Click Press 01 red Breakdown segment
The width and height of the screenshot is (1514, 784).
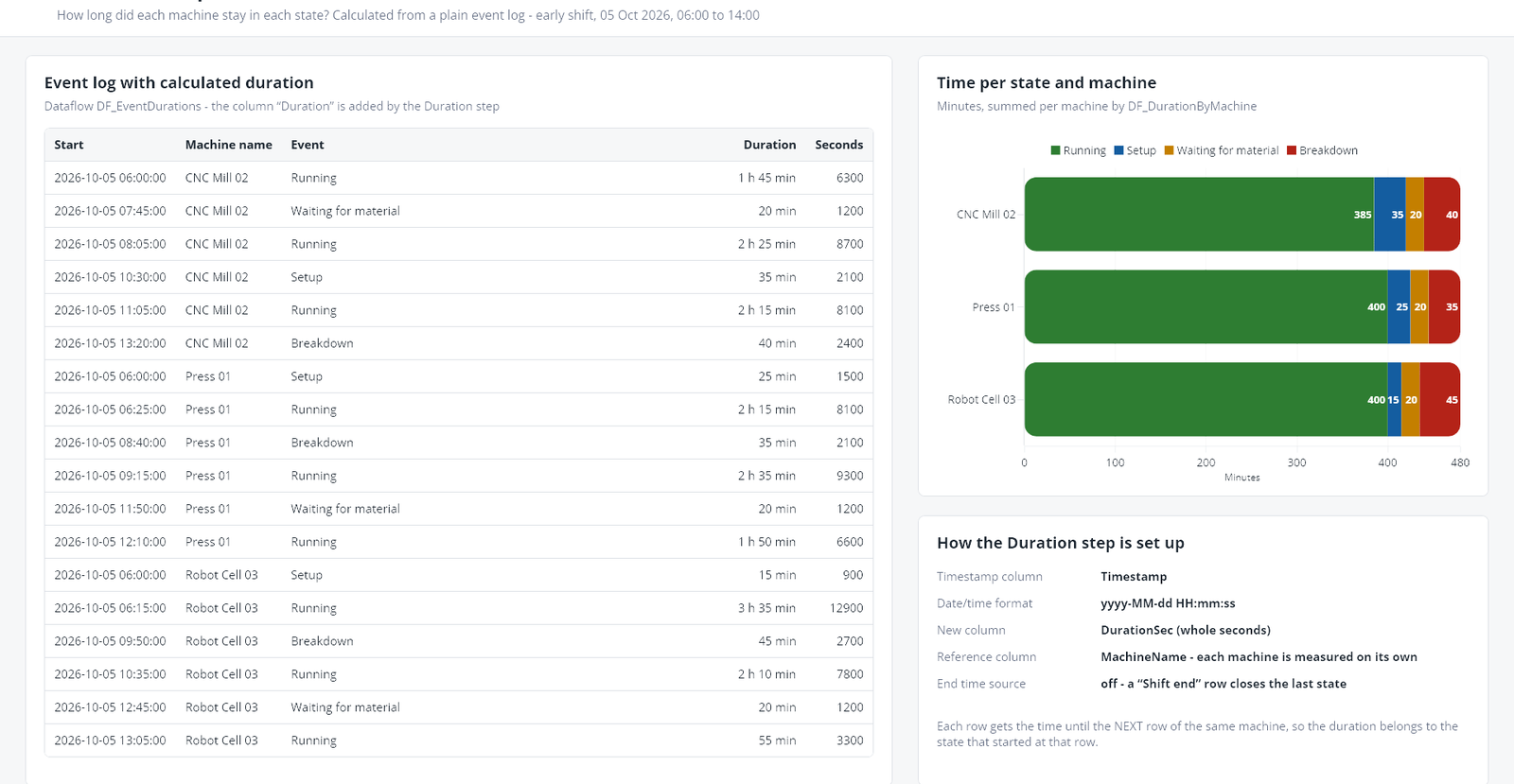(x=1444, y=307)
